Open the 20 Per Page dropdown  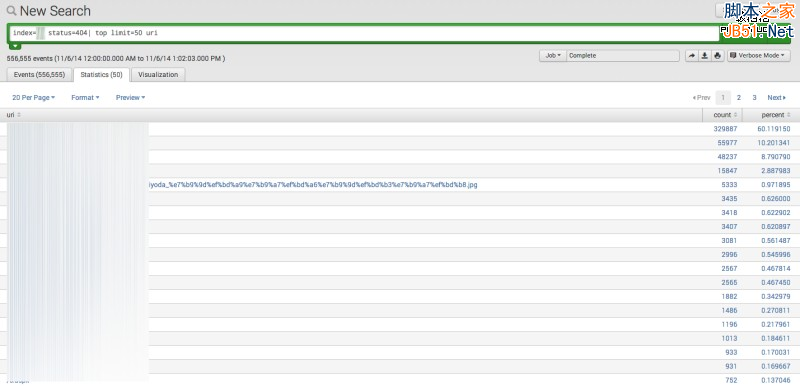click(x=34, y=97)
